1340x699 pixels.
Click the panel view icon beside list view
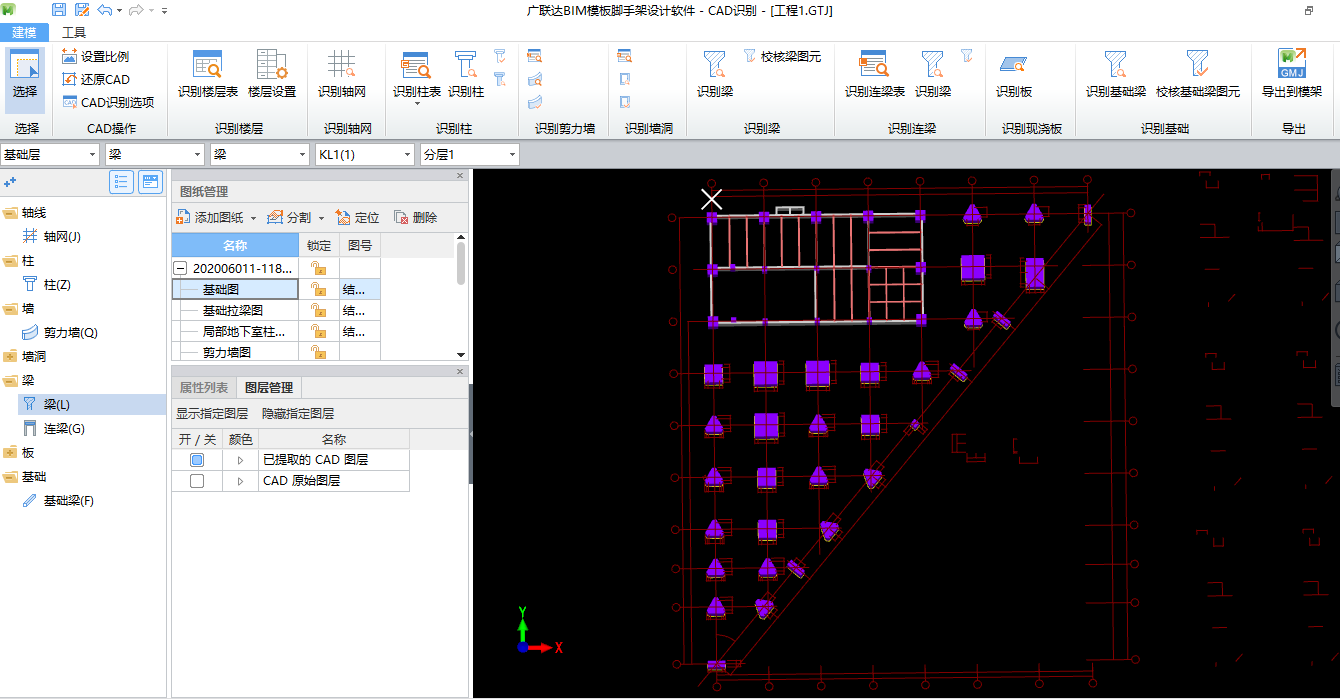pyautogui.click(x=150, y=181)
